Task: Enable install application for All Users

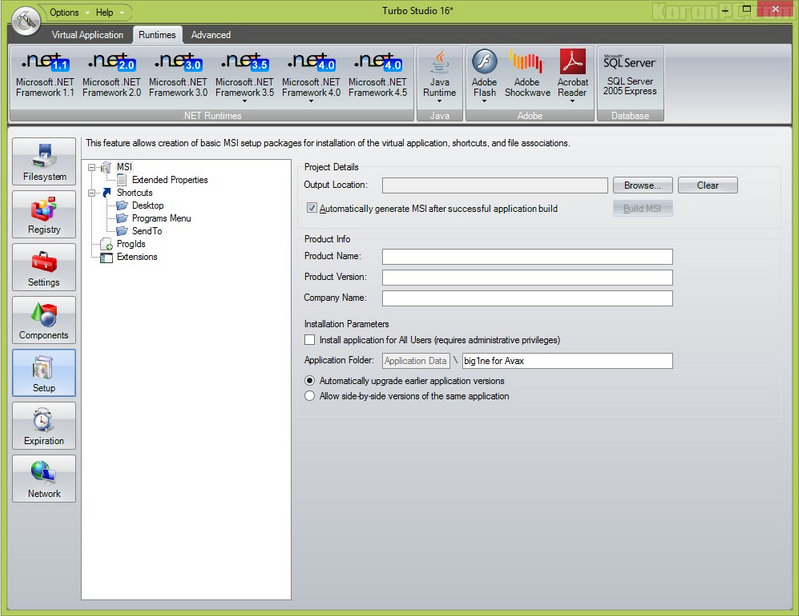Action: [310, 341]
